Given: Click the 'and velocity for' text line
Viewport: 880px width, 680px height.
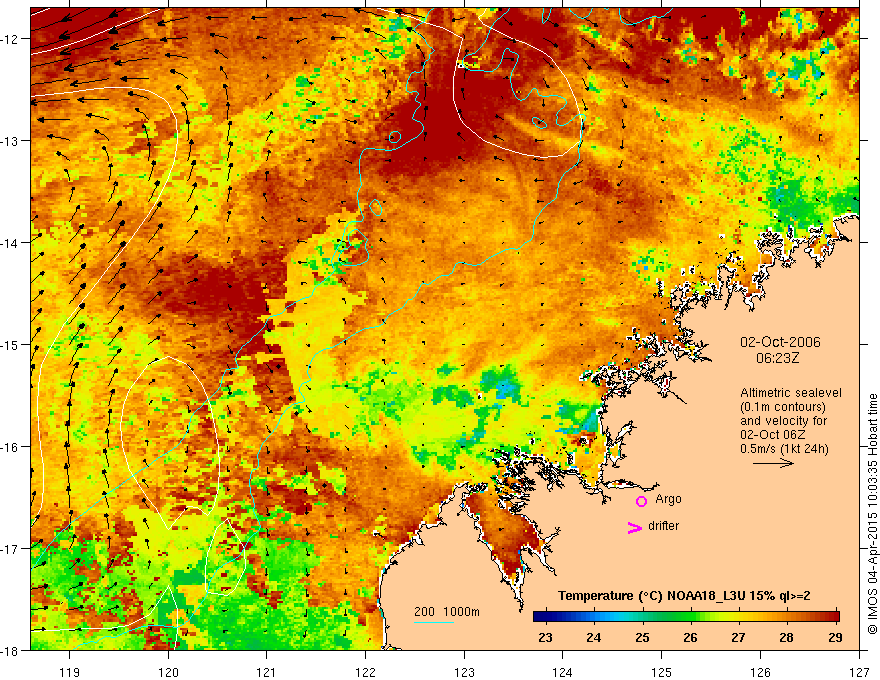Looking at the screenshot, I should [783, 421].
